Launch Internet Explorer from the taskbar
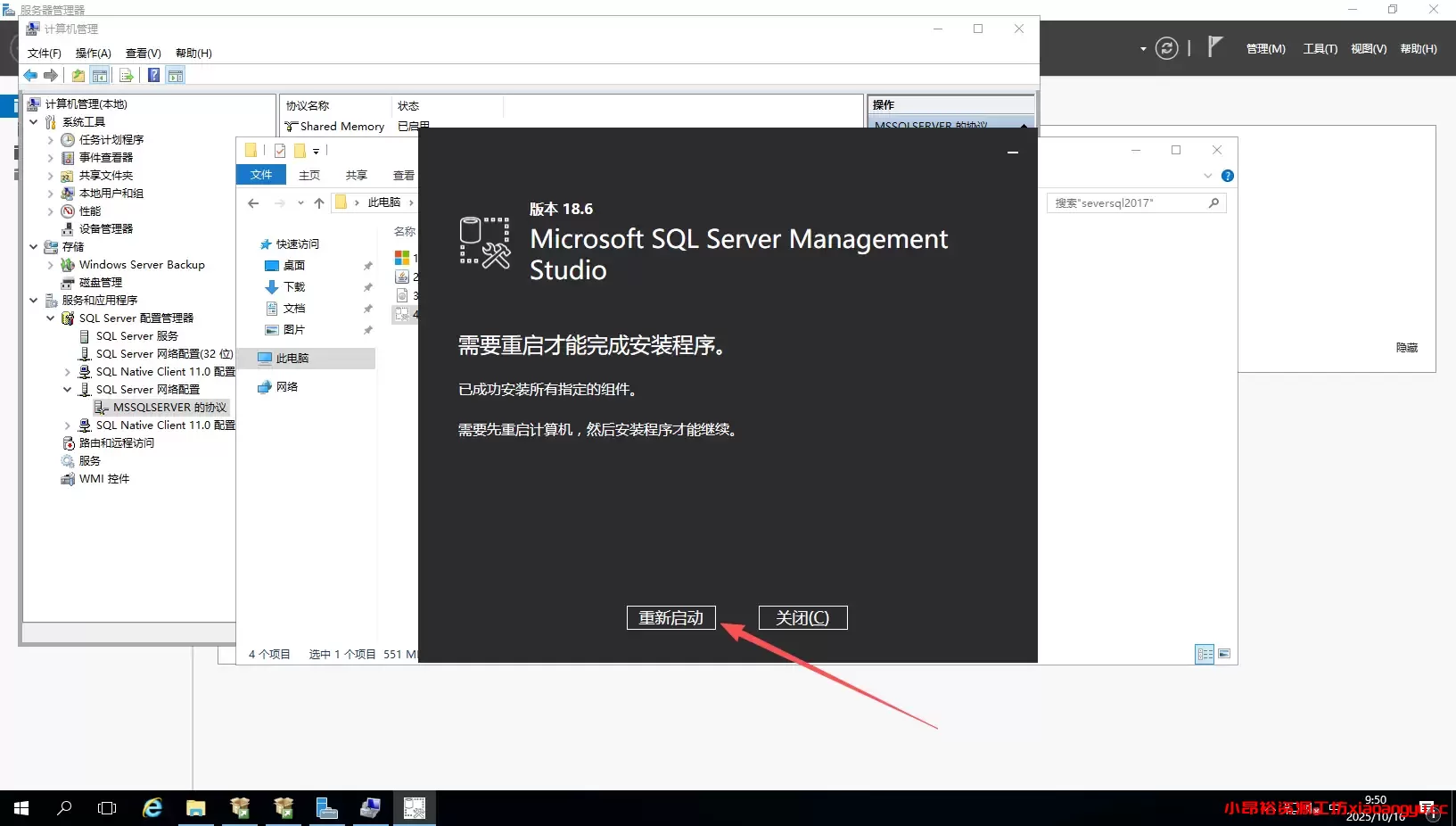The image size is (1456, 826). tap(152, 808)
